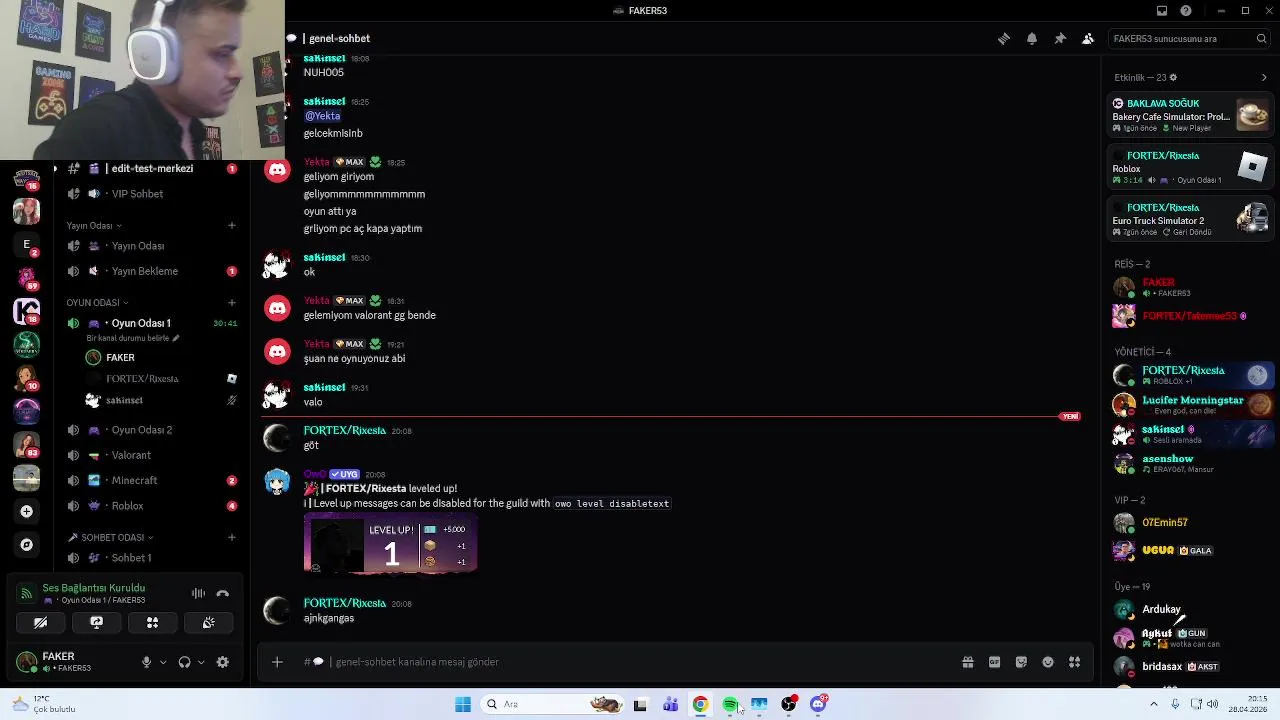Open the Bakery Cafe Simulator activity card
The width and height of the screenshot is (1280, 720).
pyautogui.click(x=1190, y=115)
